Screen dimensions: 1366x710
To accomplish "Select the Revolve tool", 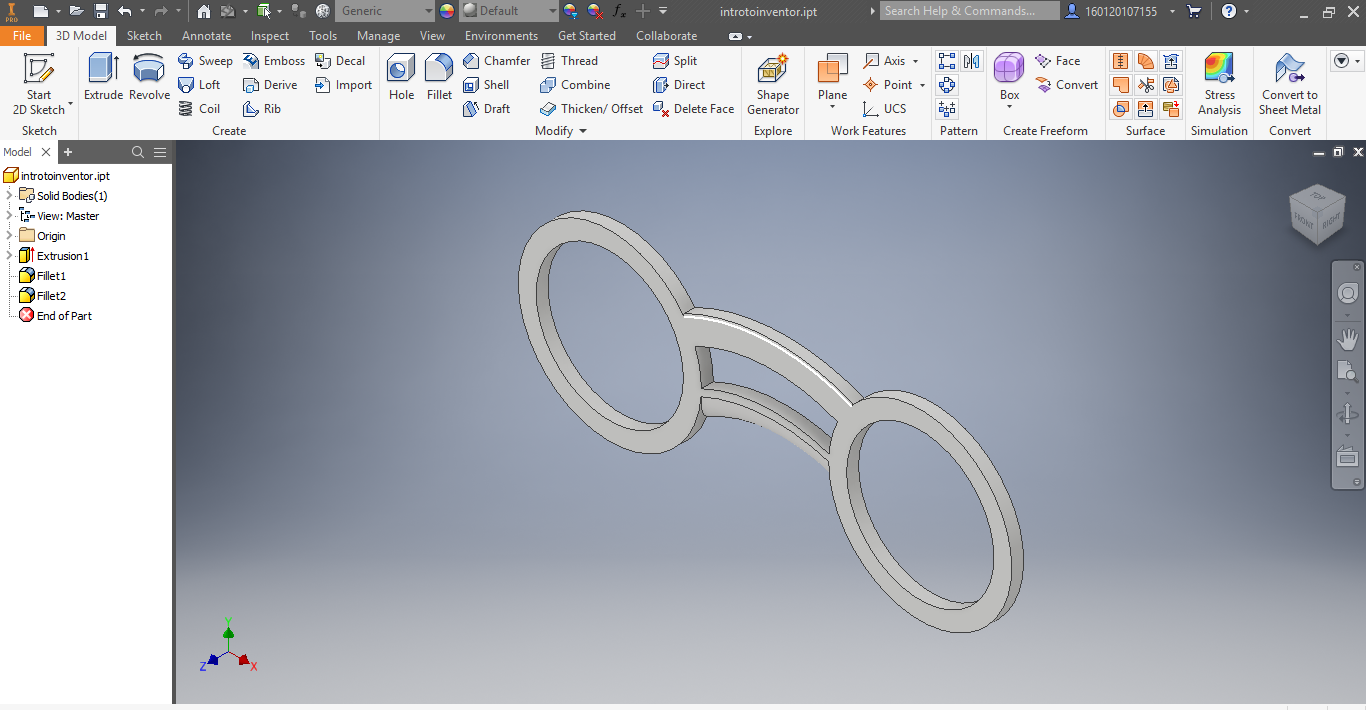I will [x=149, y=78].
